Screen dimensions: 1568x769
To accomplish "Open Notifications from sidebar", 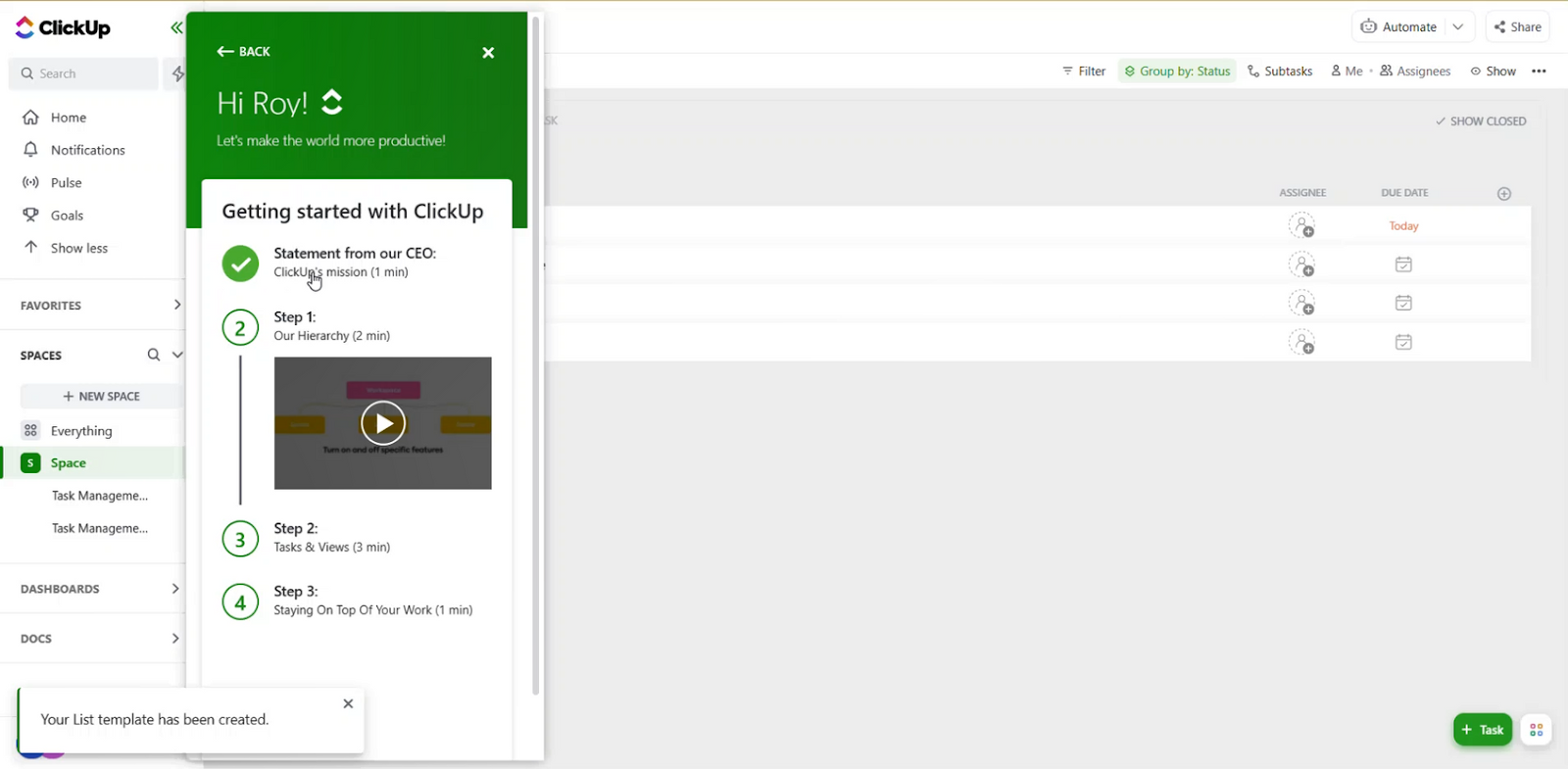I will 88,150.
